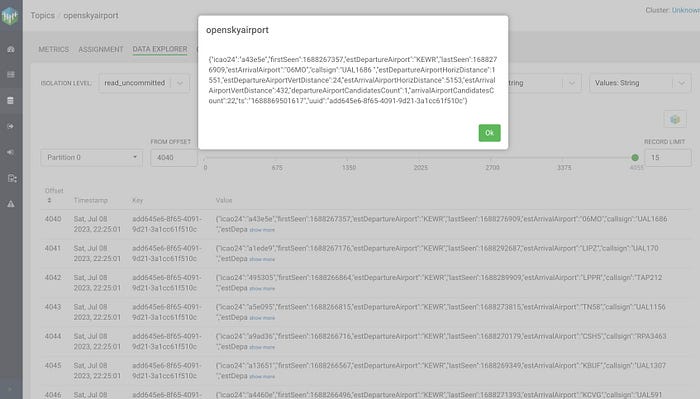The width and height of the screenshot is (700, 399).
Task: Click the Timestamp column header
Action: click(91, 200)
